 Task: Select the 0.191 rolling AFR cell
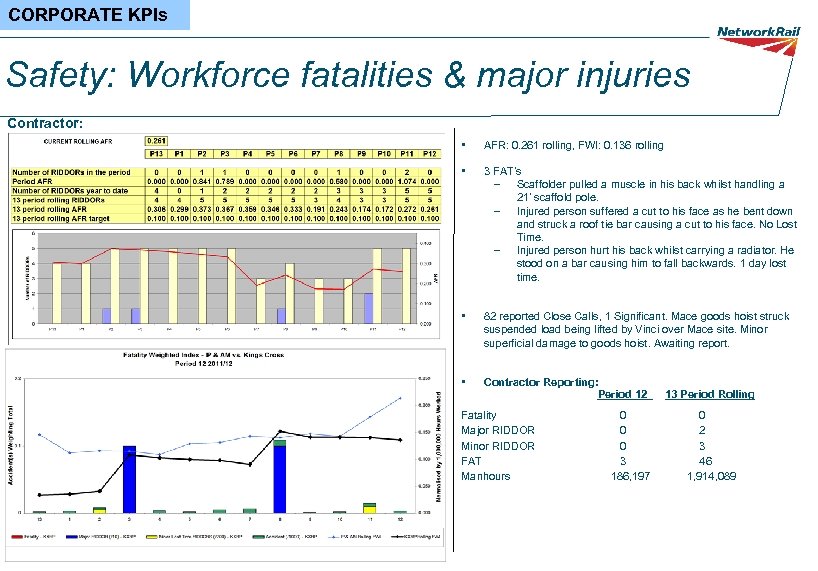click(316, 209)
